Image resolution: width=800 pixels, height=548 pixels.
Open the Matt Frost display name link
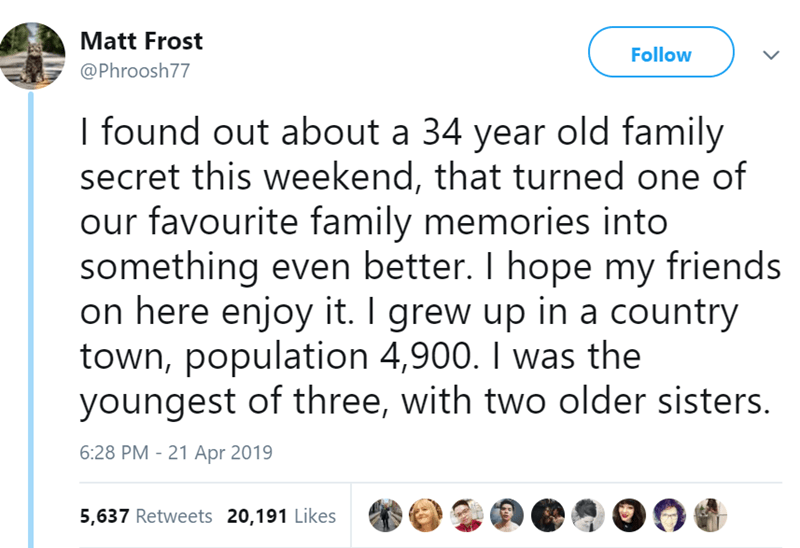(140, 41)
